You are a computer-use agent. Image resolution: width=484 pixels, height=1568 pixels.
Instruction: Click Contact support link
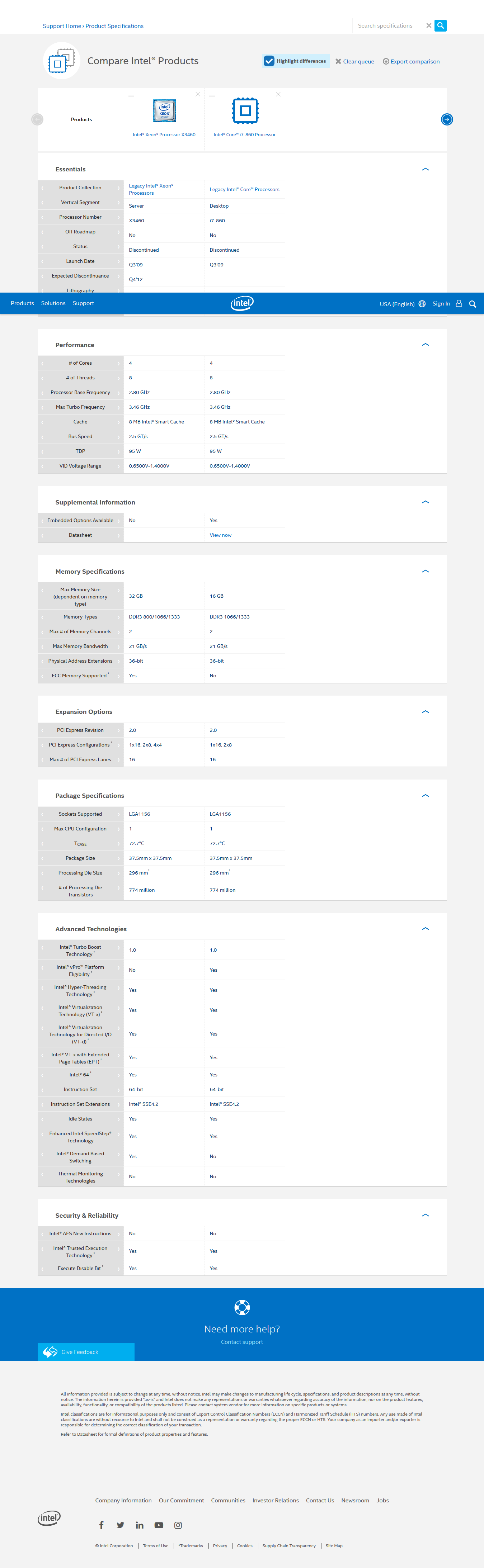pos(242,1341)
